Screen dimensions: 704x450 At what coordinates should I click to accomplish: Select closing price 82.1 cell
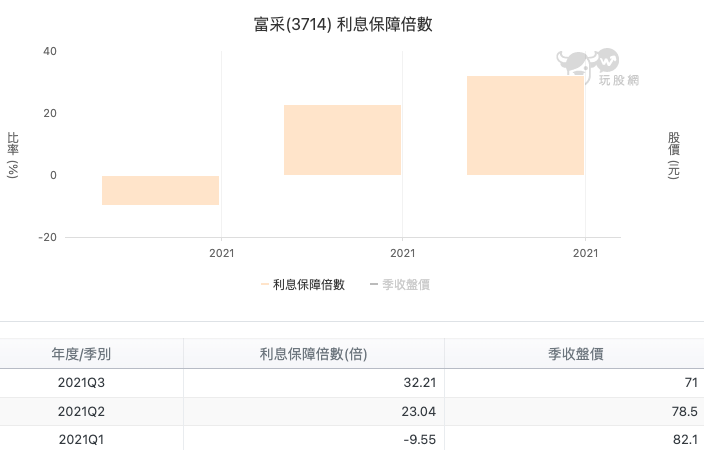685,439
